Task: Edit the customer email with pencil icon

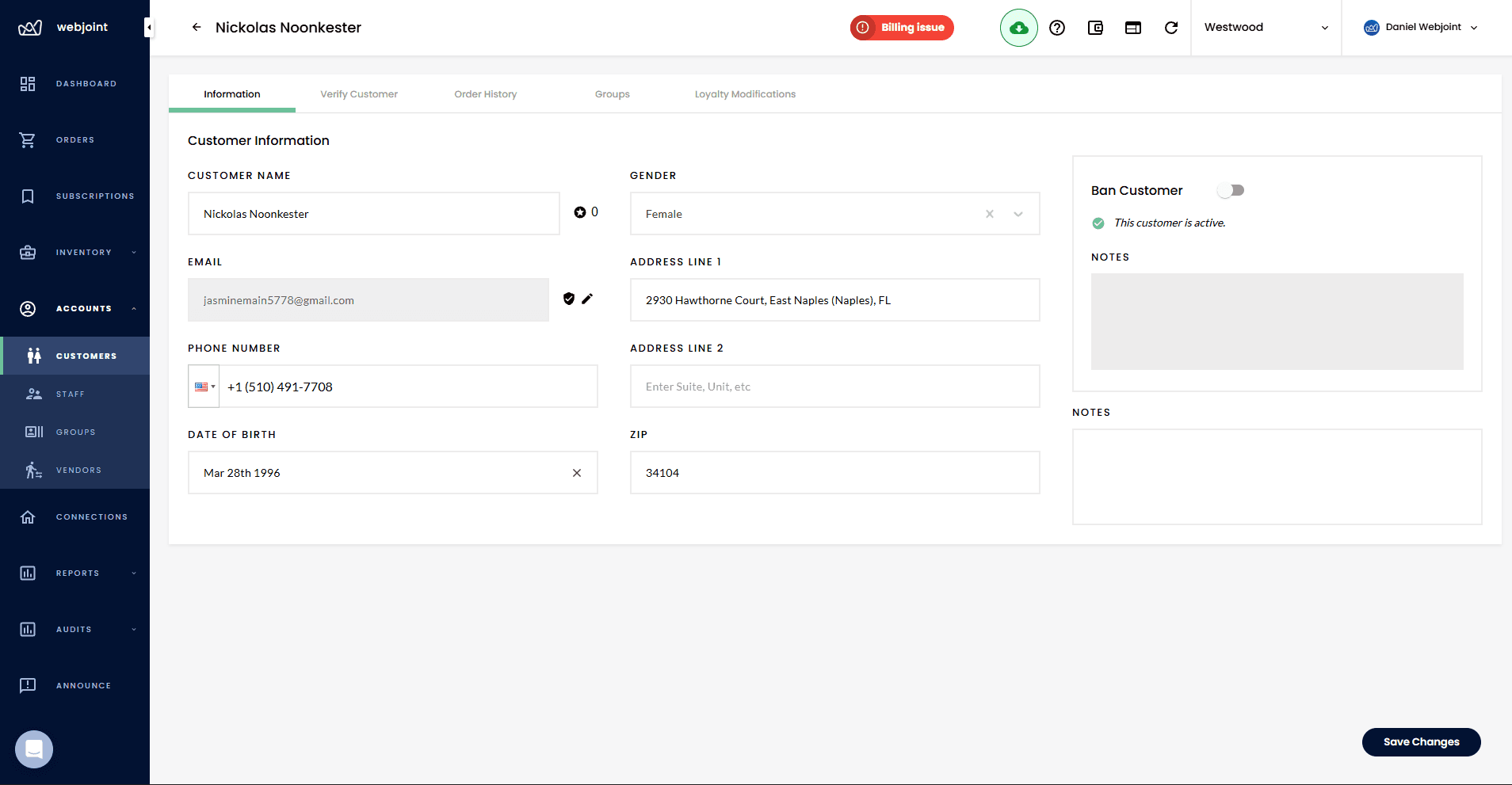Action: [587, 299]
